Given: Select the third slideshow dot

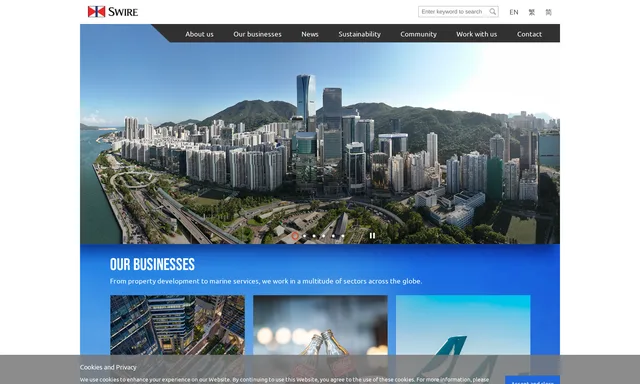Looking at the screenshot, I should pos(314,236).
